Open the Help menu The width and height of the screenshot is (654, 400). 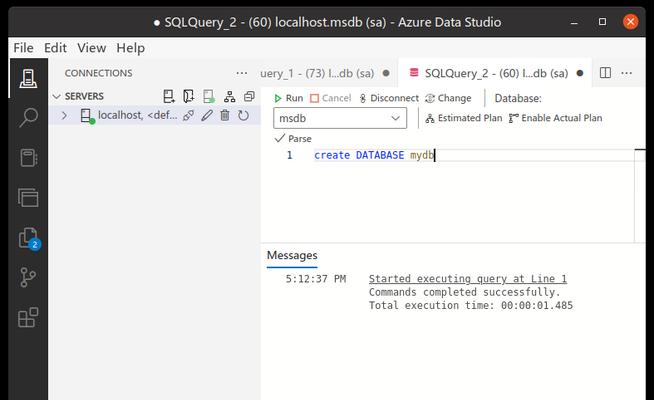click(131, 48)
